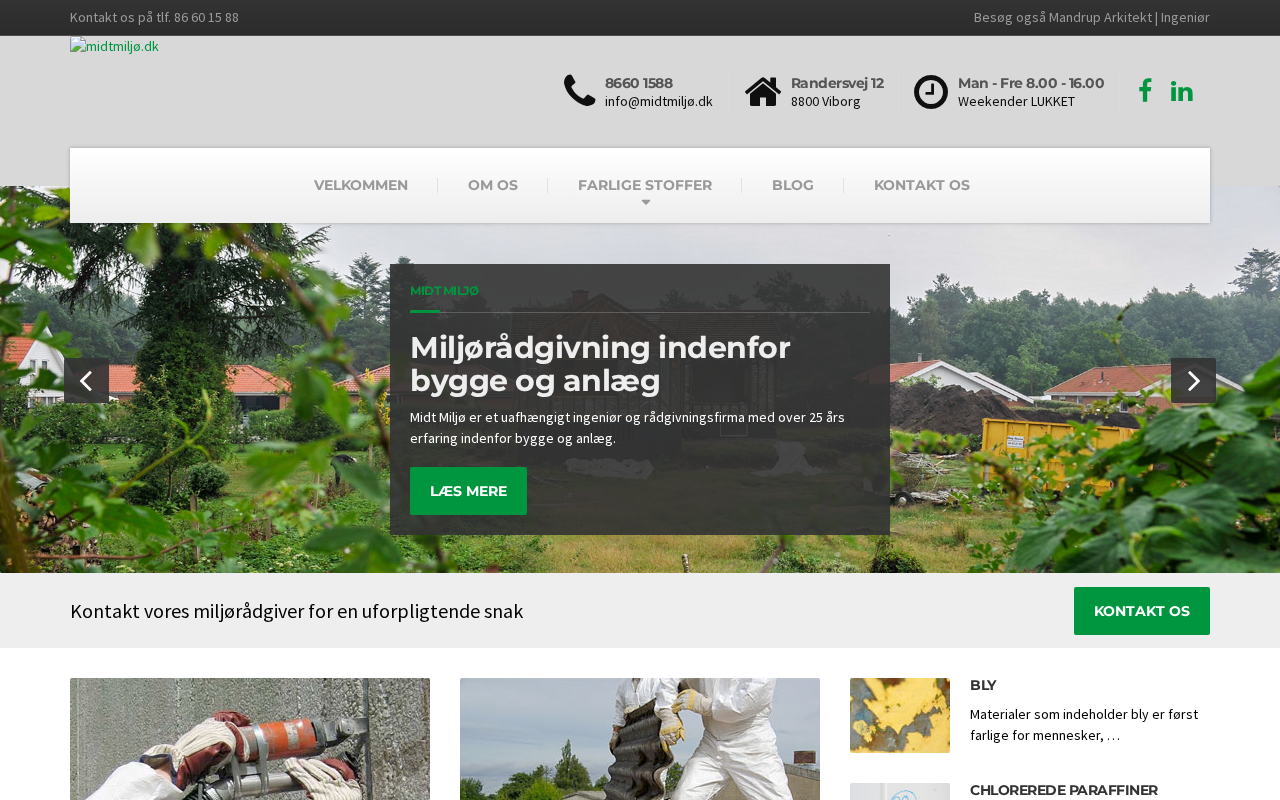The width and height of the screenshot is (1280, 800).
Task: Click the green Læs Mere button
Action: (x=468, y=491)
